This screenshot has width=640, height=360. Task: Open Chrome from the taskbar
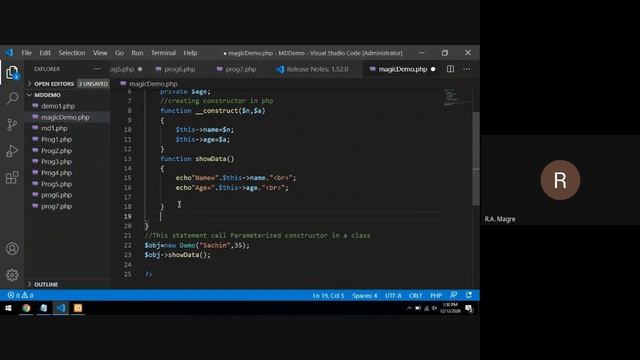pyautogui.click(x=26, y=308)
